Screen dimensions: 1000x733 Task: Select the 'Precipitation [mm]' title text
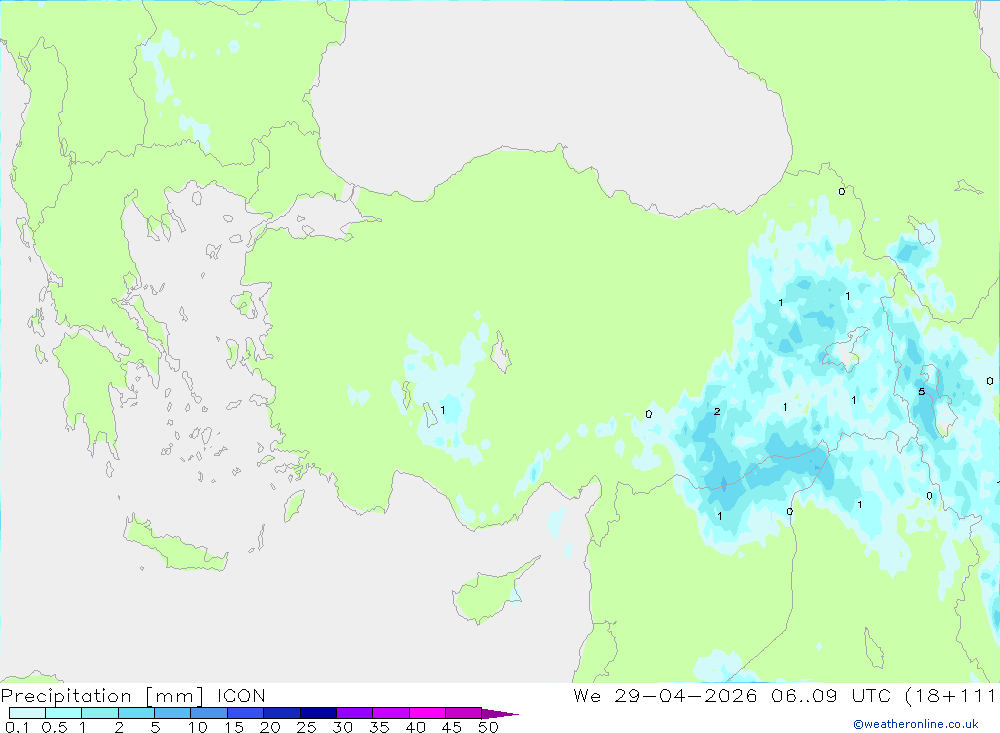click(102, 695)
